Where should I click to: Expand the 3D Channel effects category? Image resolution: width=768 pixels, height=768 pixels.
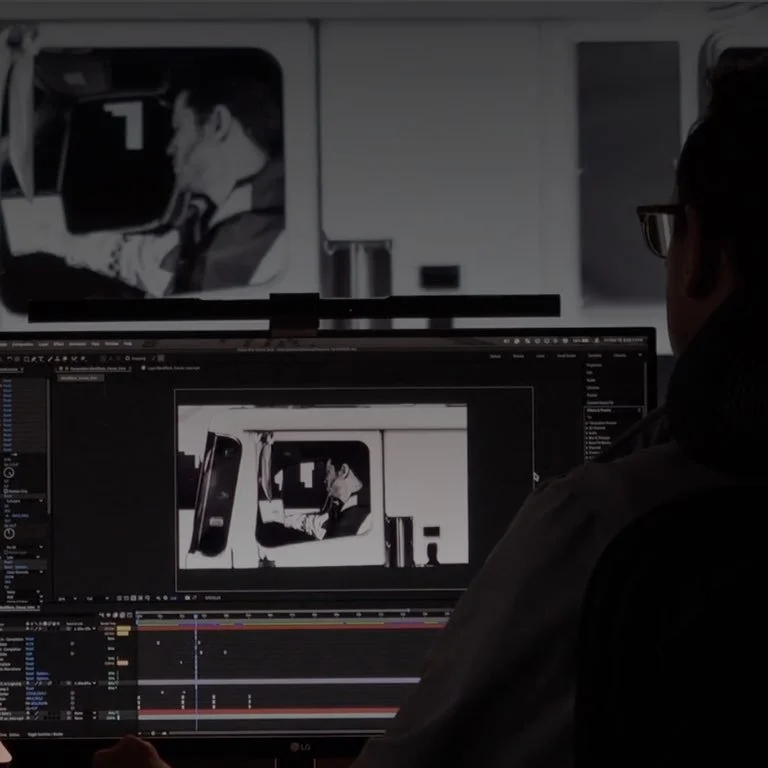(586, 428)
